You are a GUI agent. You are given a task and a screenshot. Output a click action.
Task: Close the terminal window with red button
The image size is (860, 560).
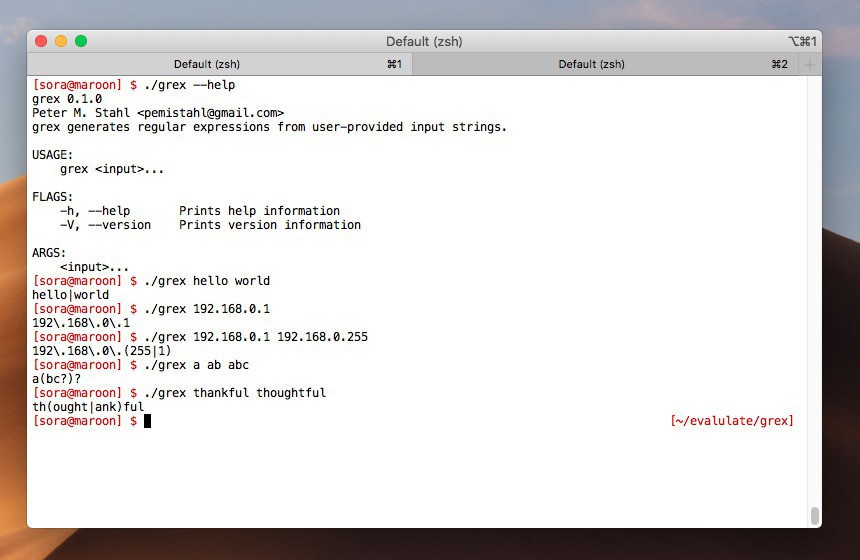point(41,41)
